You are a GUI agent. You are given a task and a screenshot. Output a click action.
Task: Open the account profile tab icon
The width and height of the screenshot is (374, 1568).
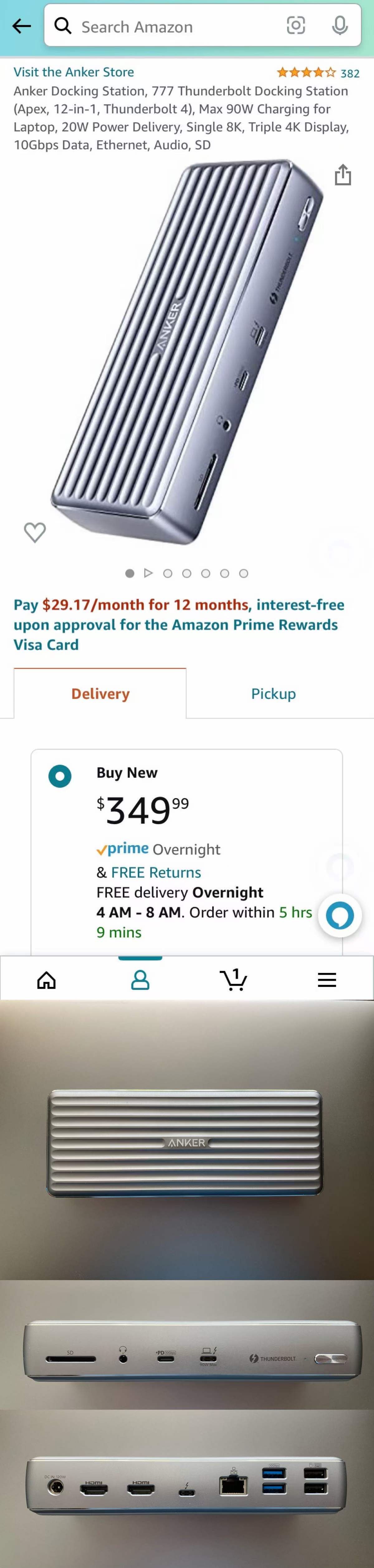pos(140,979)
